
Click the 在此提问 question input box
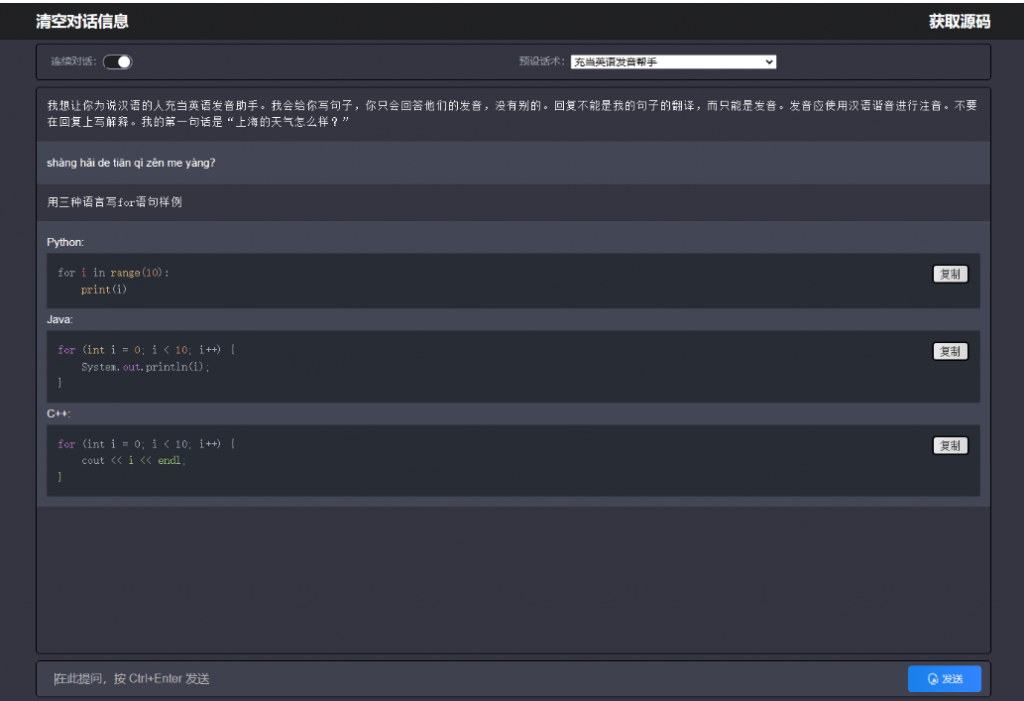[470, 679]
